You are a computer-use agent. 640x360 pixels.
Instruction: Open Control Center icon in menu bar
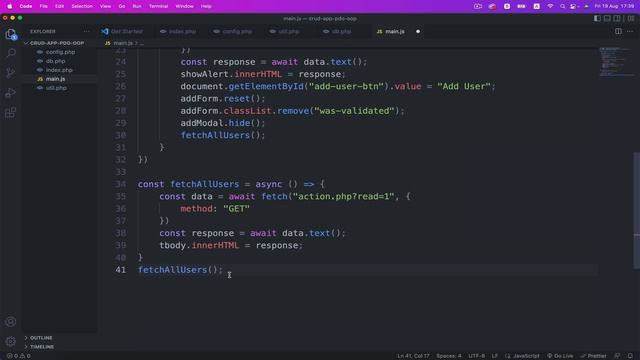tap(573, 6)
